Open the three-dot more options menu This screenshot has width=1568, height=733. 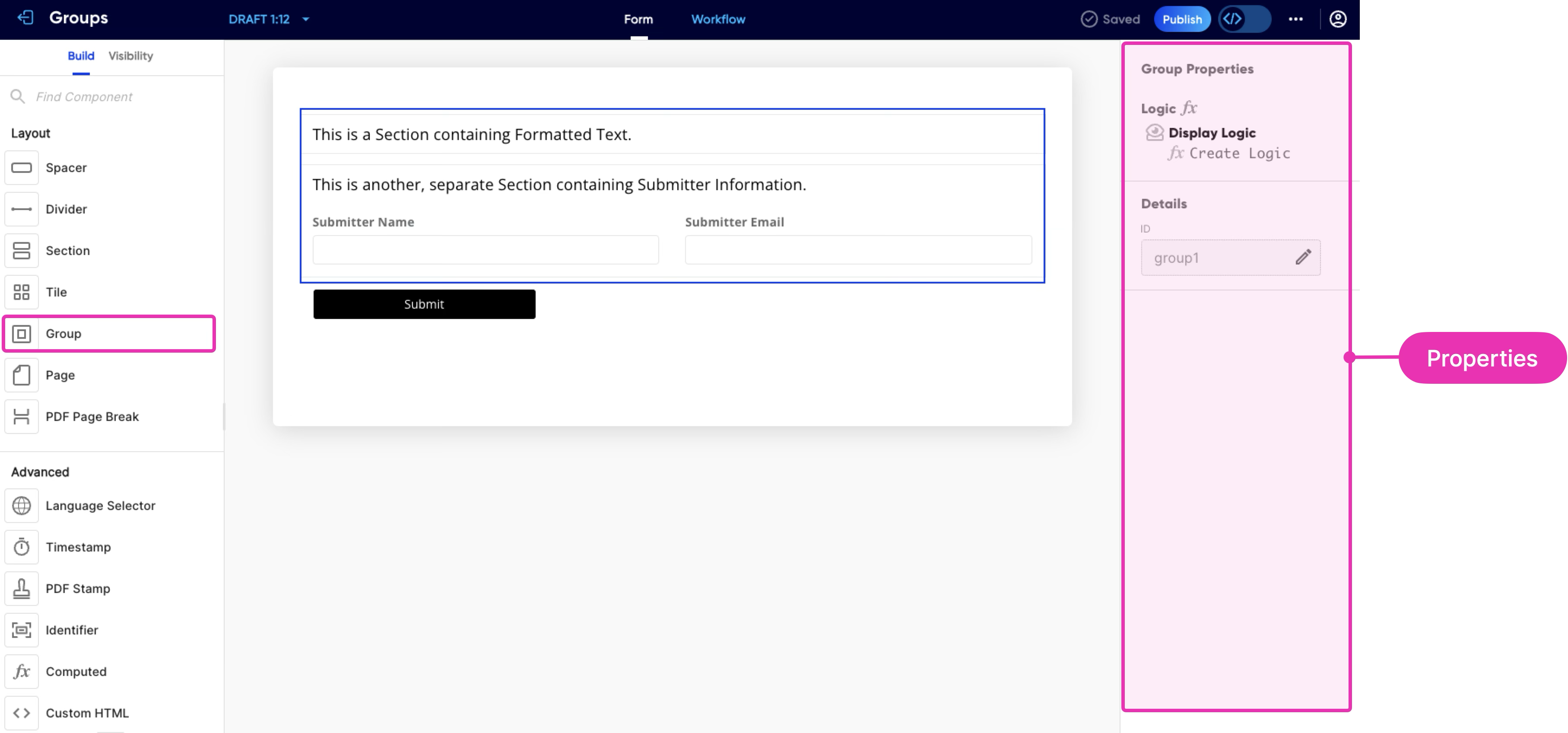click(1295, 19)
